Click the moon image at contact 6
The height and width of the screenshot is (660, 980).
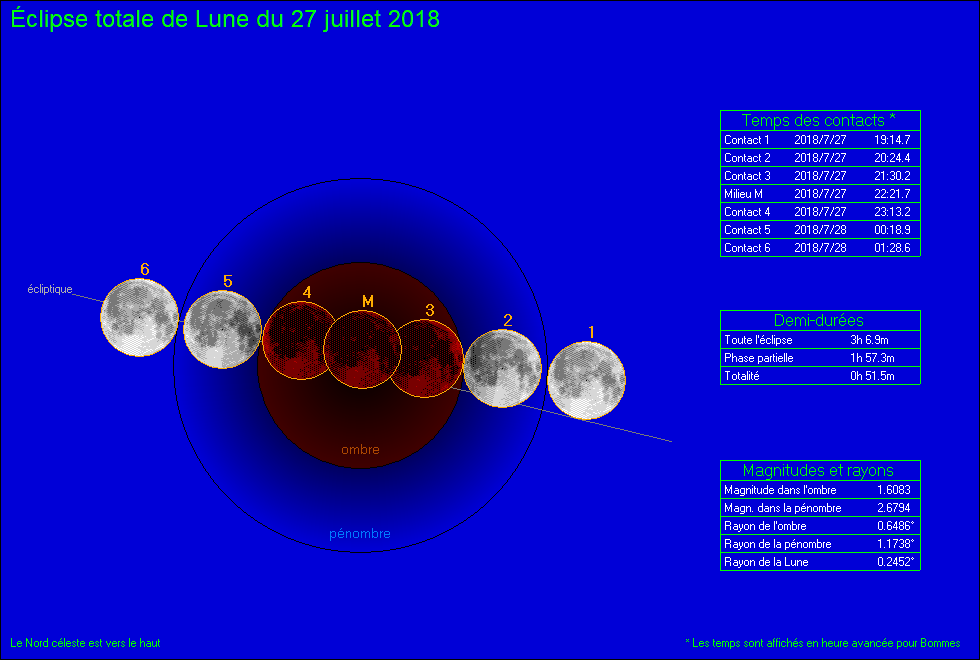pyautogui.click(x=139, y=318)
